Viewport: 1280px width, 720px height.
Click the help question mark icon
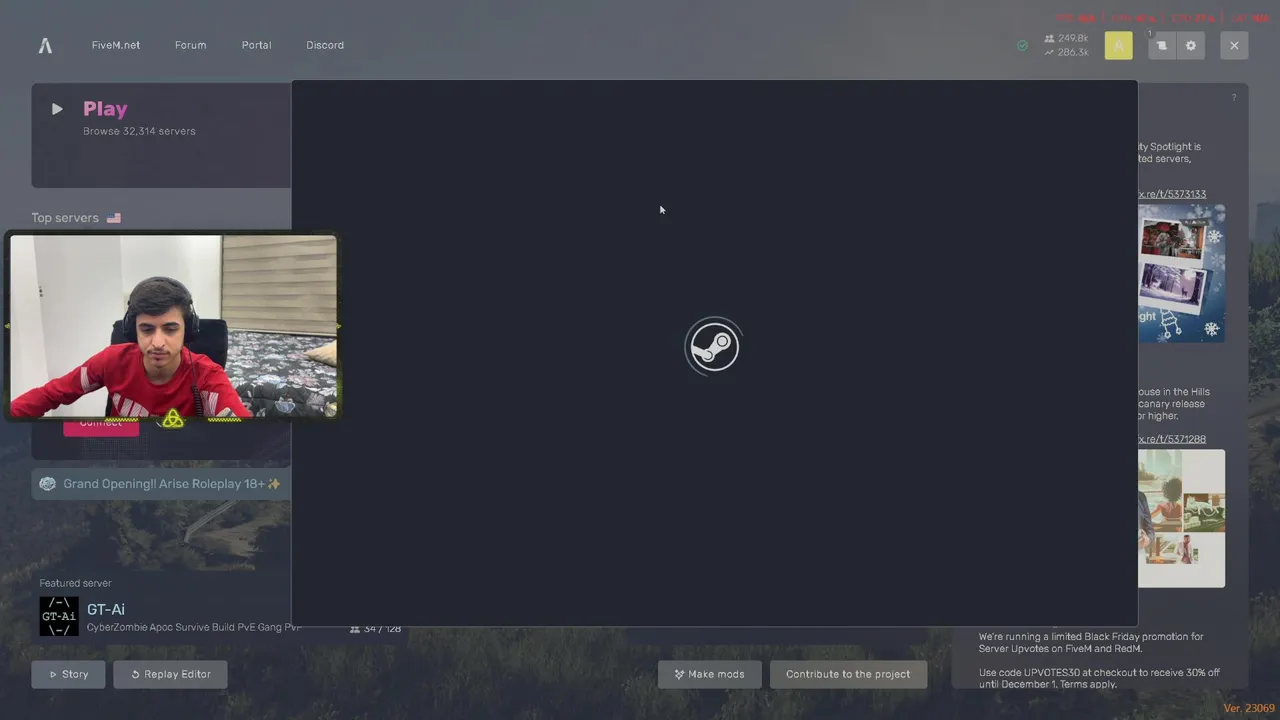pos(1234,98)
